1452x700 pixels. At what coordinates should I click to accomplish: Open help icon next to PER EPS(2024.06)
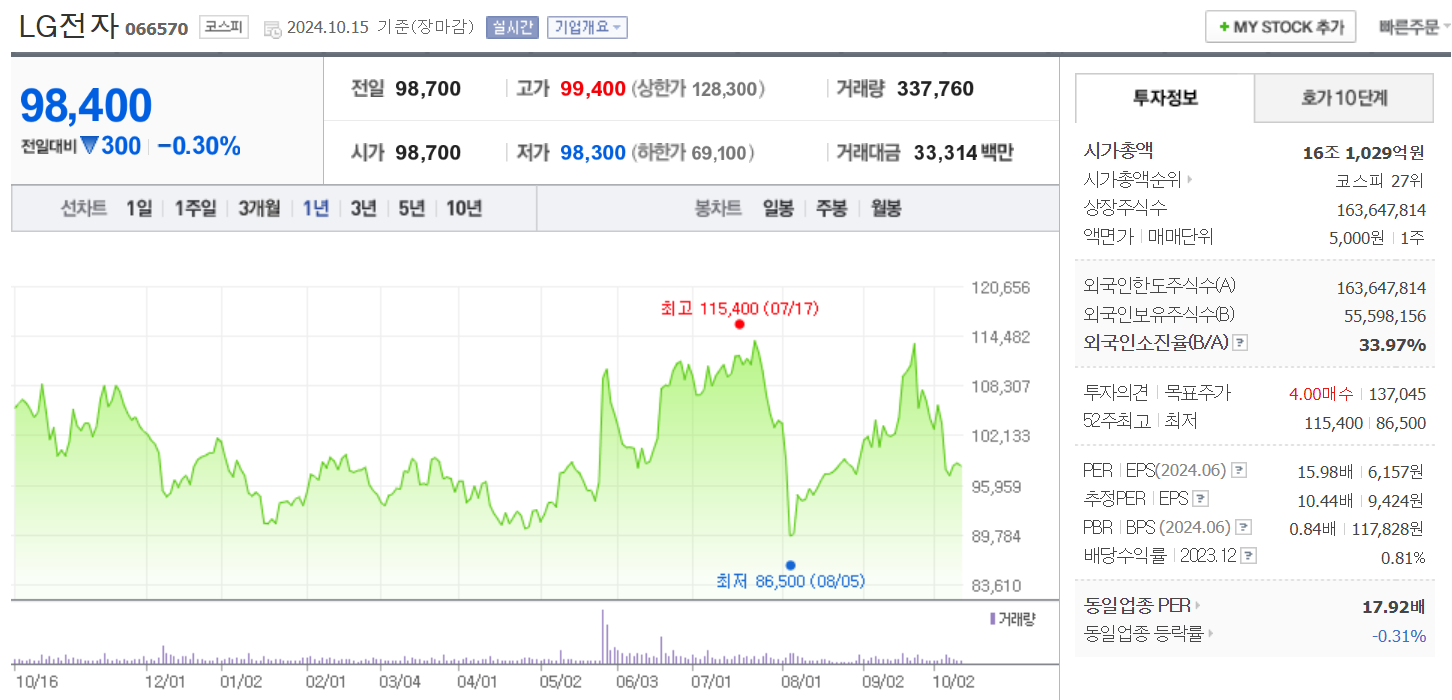[x=1238, y=470]
